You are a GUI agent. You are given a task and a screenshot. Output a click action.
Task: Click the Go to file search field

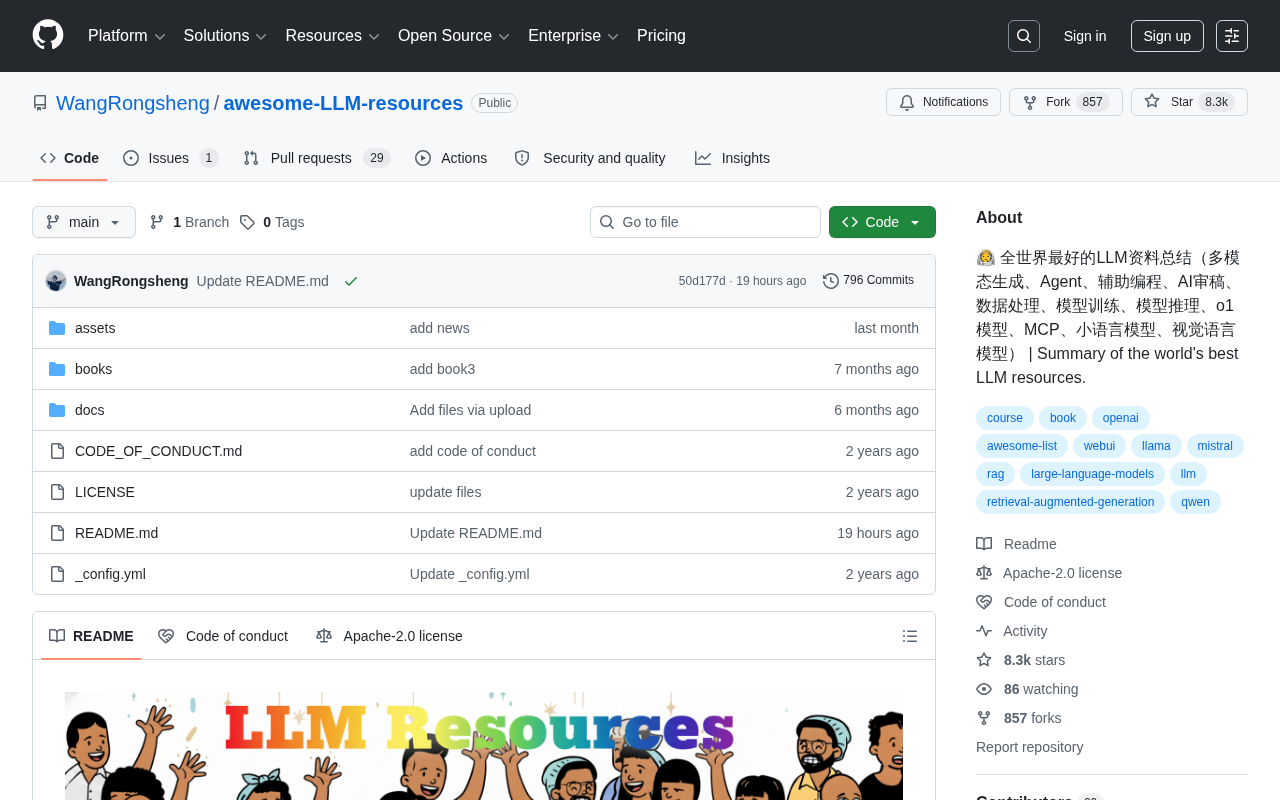pos(705,222)
